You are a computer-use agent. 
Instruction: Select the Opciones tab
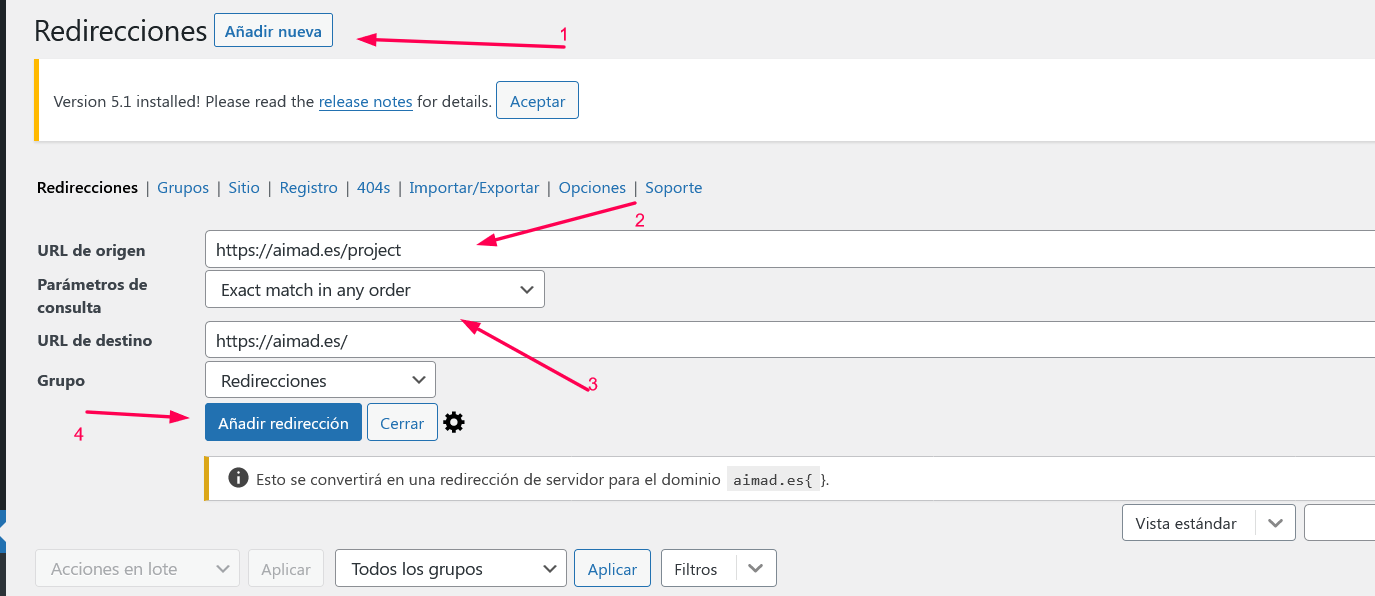pos(592,187)
